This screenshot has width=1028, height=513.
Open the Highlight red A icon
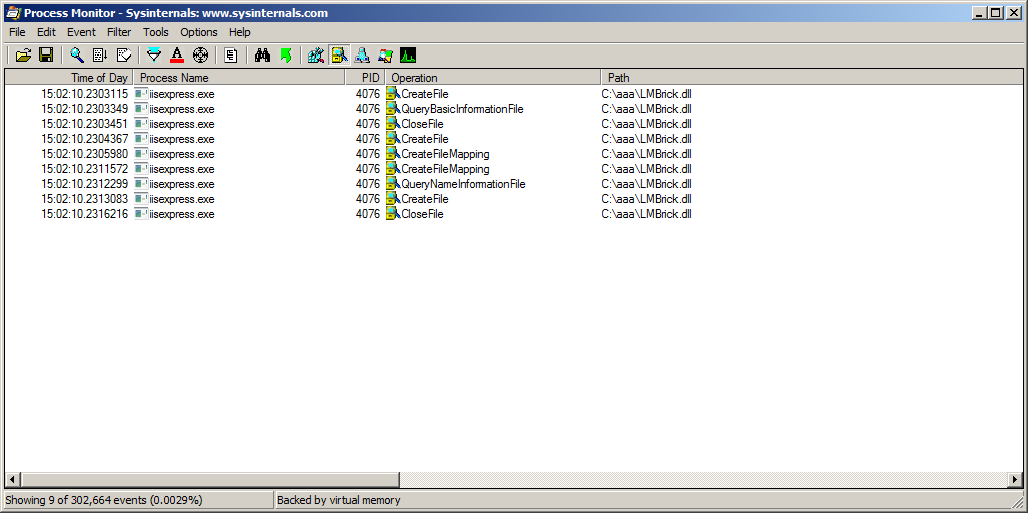(176, 55)
